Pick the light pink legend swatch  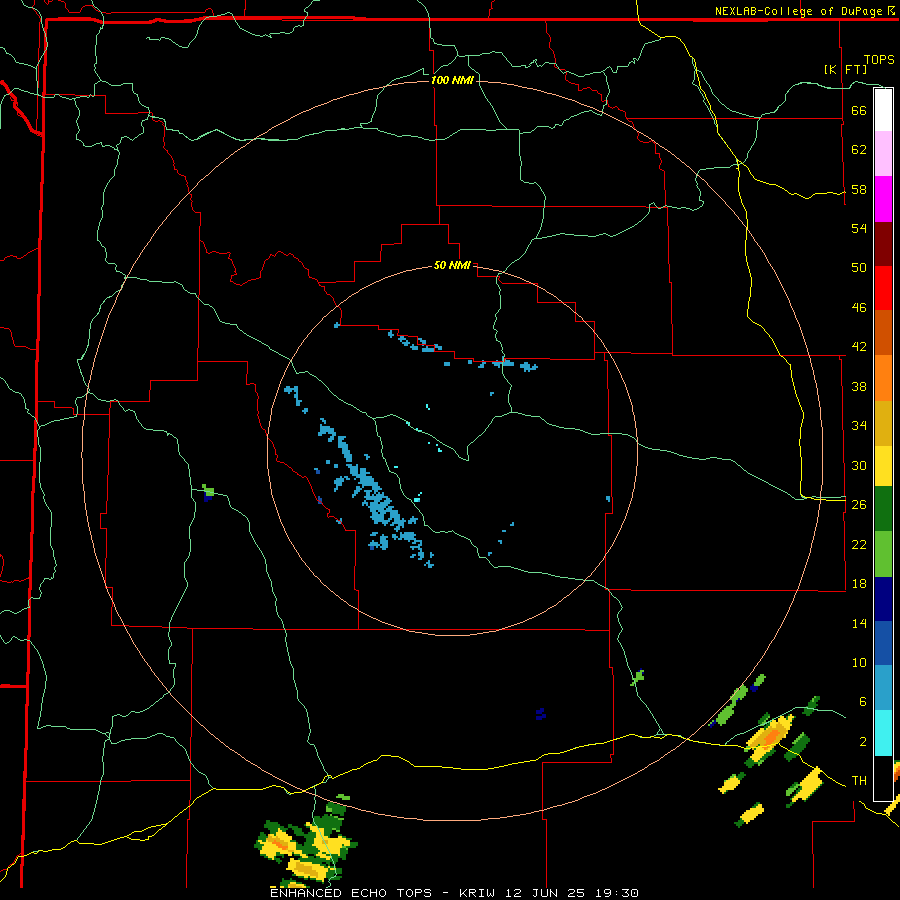[883, 153]
